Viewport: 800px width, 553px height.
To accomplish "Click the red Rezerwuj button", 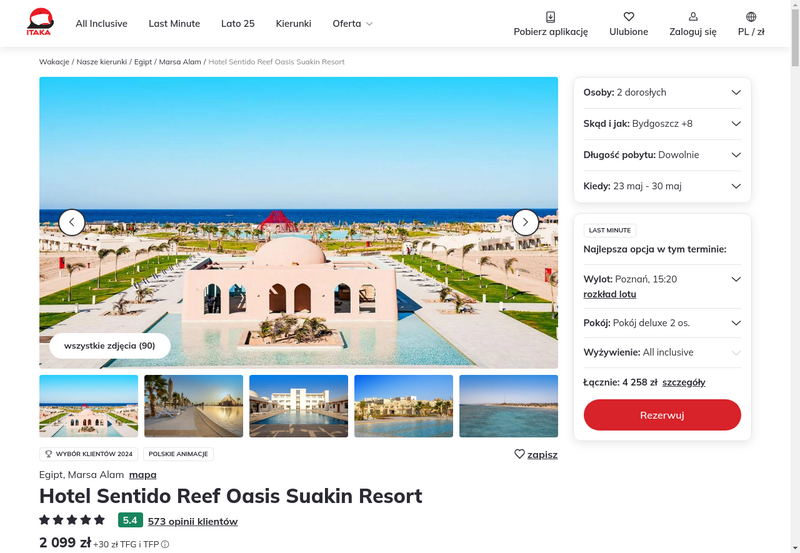I will pyautogui.click(x=662, y=415).
